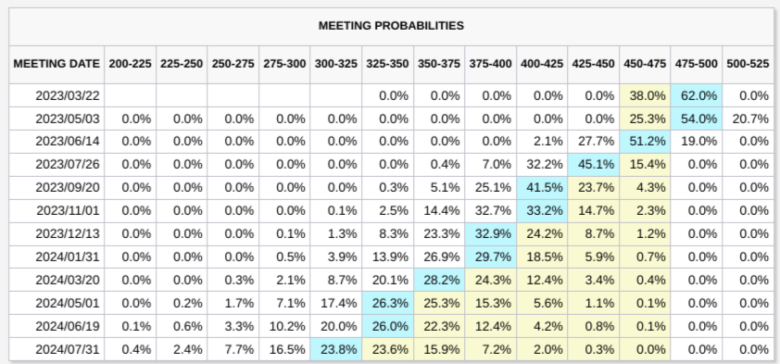Select the 28.2% cell for 2024/03/20
The height and width of the screenshot is (364, 780).
point(439,280)
